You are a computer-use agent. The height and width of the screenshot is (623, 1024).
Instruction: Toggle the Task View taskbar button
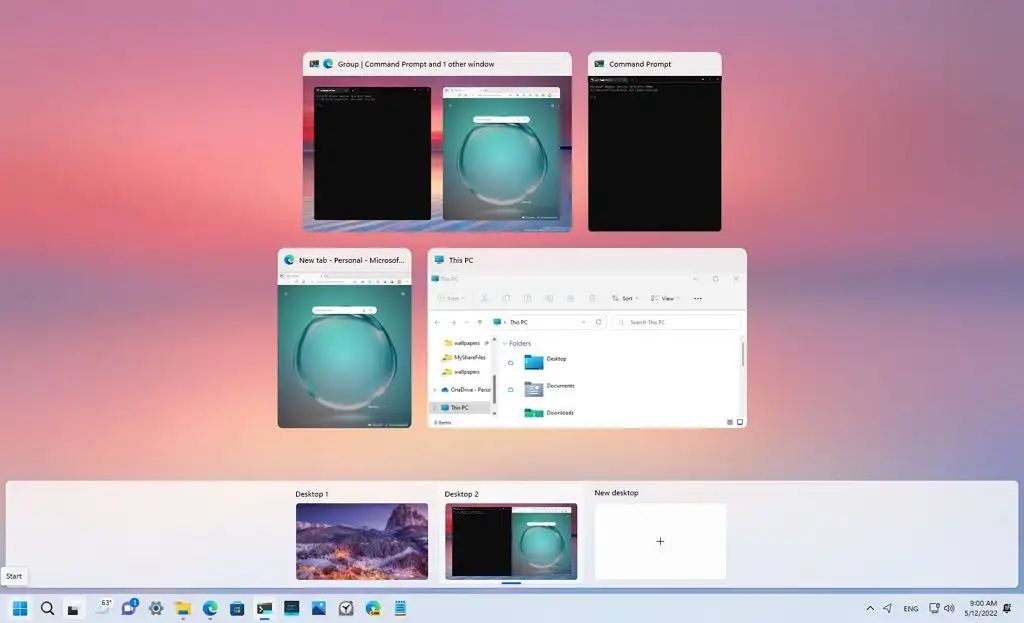click(x=73, y=609)
